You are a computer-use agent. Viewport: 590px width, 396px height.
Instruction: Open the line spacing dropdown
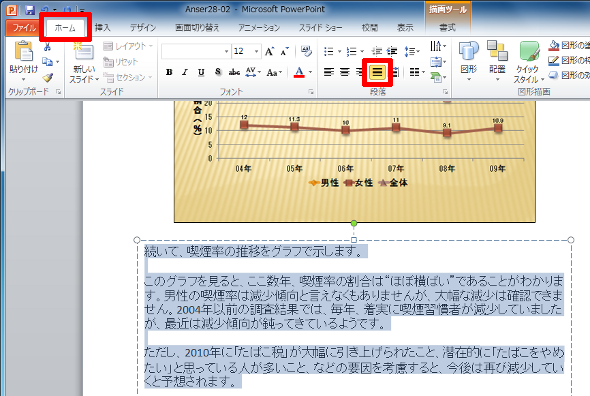coord(412,52)
